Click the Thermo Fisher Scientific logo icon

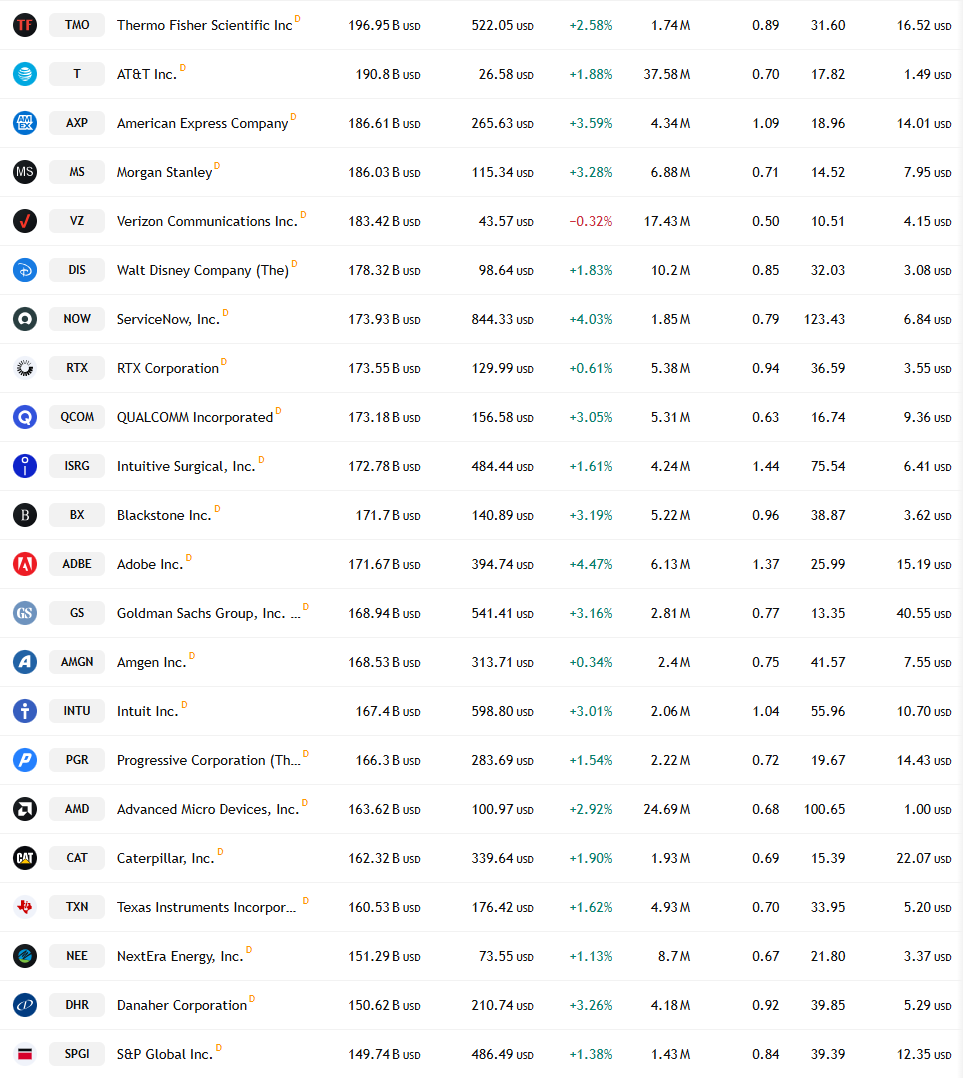pyautogui.click(x=25, y=25)
